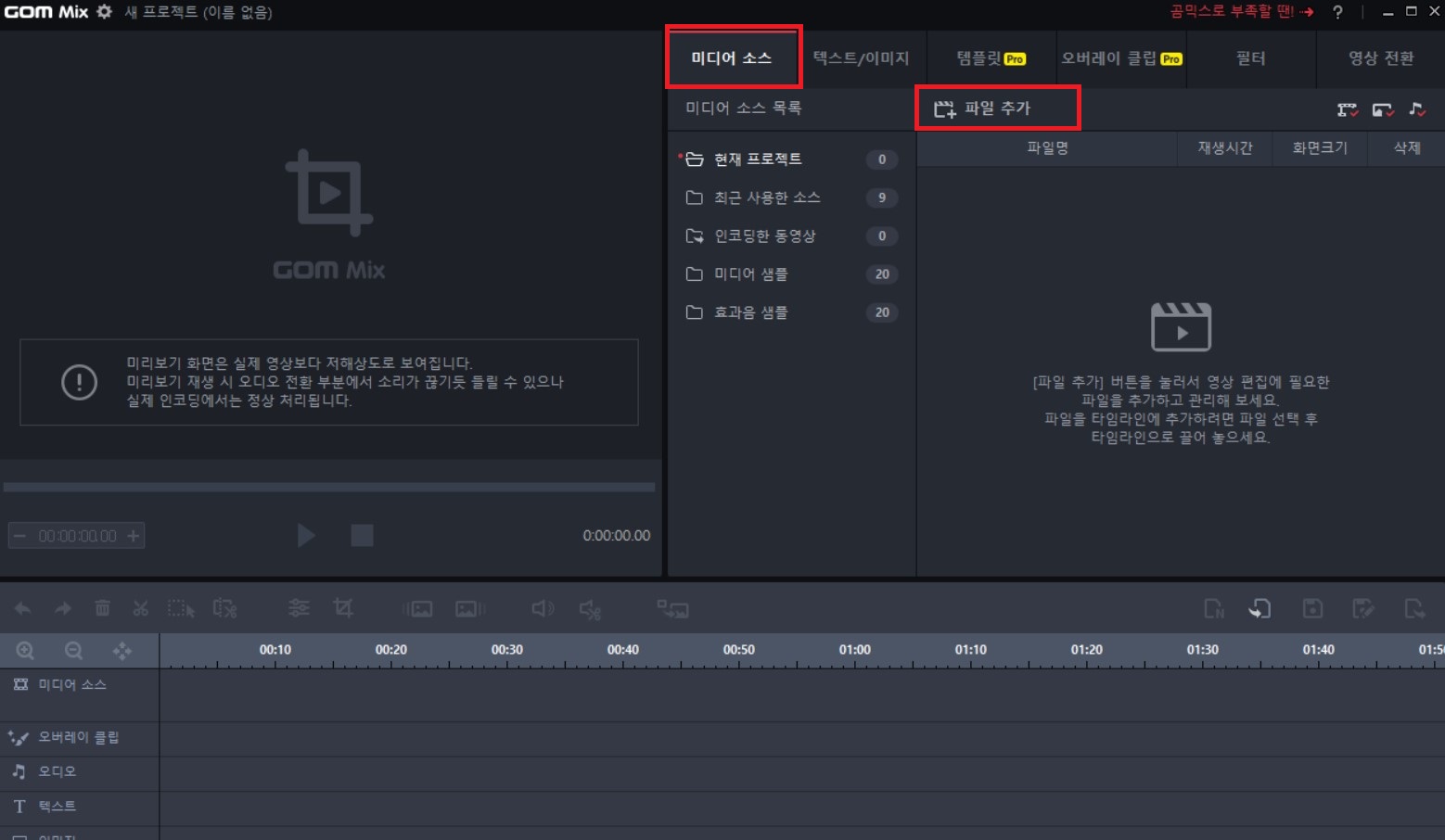Click the save-as pencil floppy icon
This screenshot has height=840, width=1445.
tap(1363, 608)
